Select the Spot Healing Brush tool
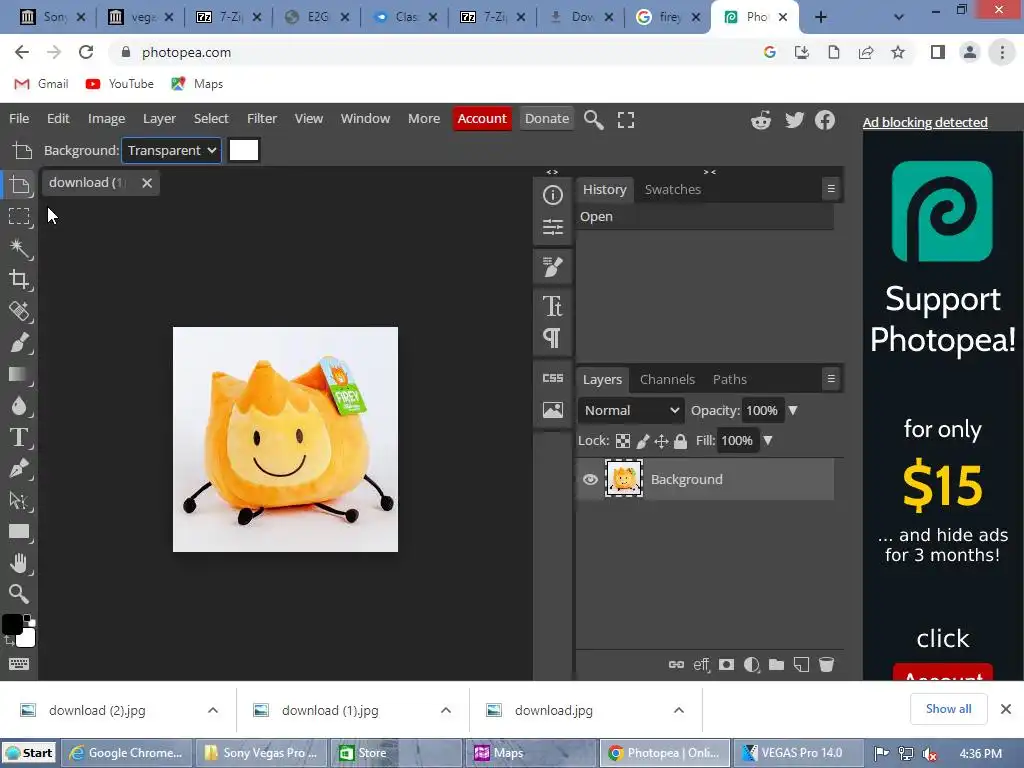1024x768 pixels. click(x=19, y=311)
